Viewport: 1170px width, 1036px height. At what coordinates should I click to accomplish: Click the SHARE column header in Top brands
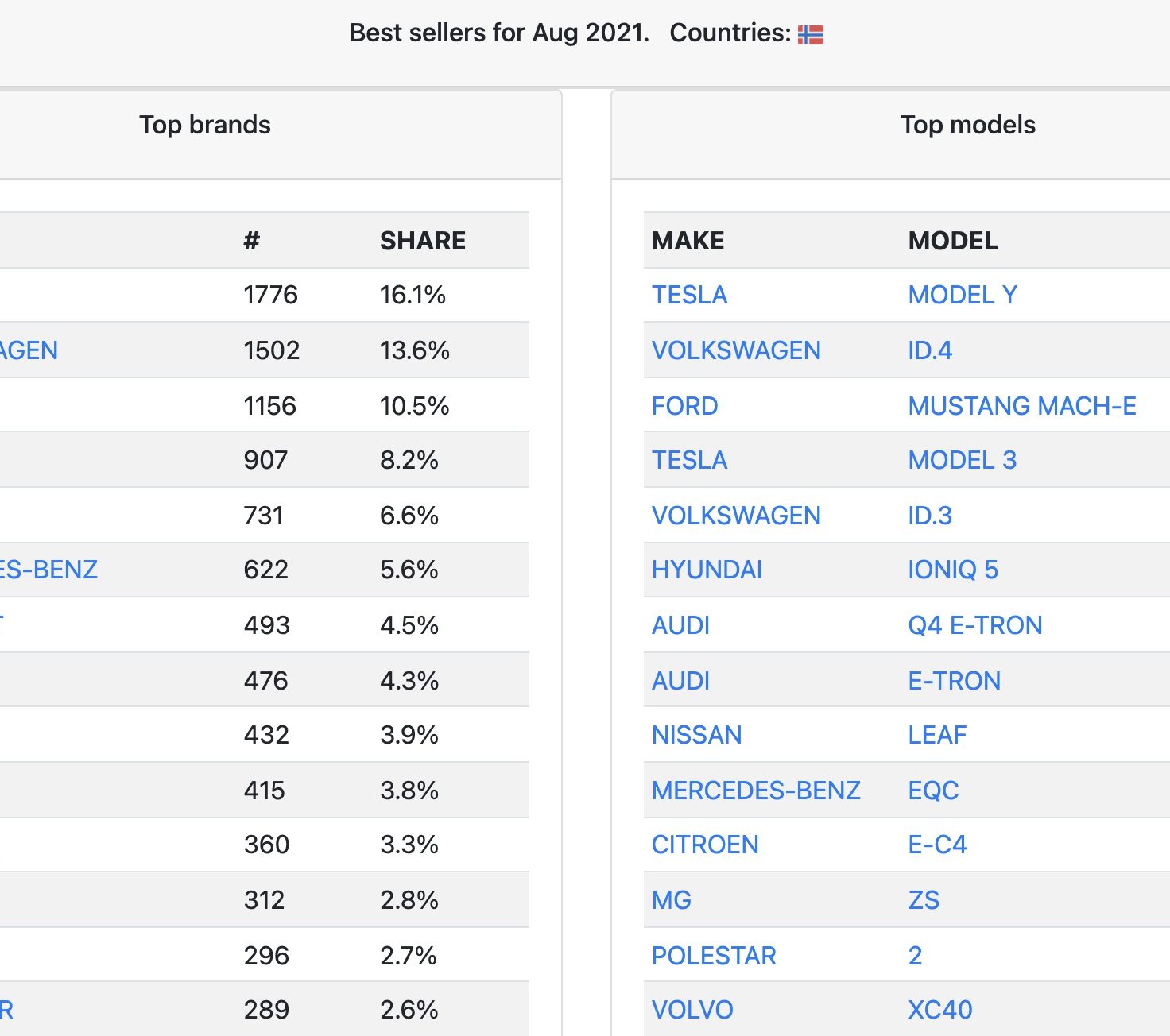(x=423, y=241)
